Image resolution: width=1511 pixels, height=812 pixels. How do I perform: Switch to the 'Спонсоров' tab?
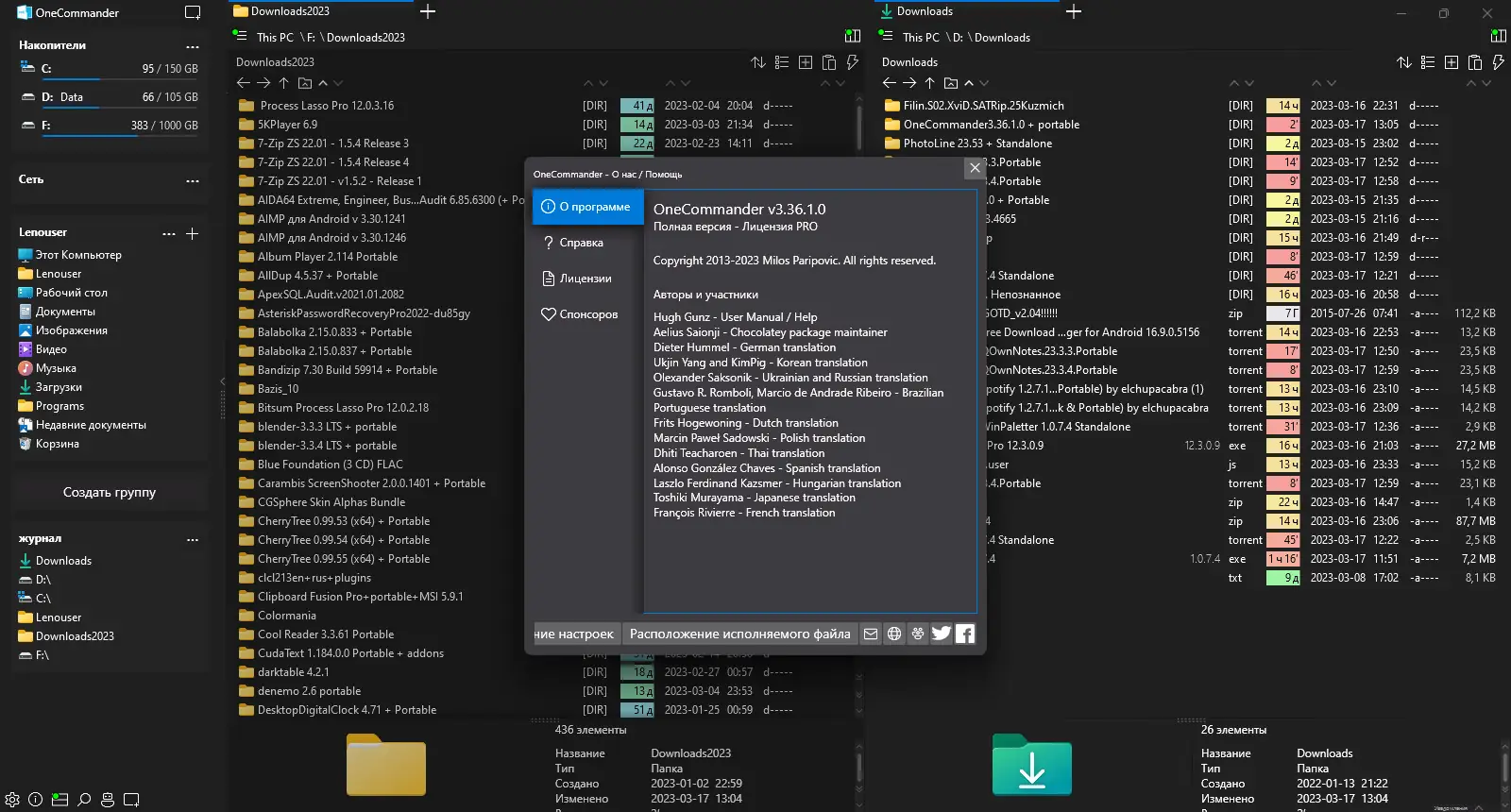tap(587, 314)
